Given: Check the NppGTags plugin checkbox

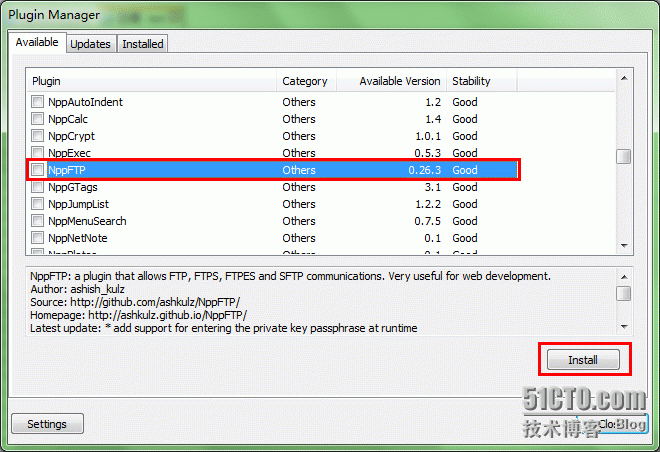Looking at the screenshot, I should click(x=37, y=187).
